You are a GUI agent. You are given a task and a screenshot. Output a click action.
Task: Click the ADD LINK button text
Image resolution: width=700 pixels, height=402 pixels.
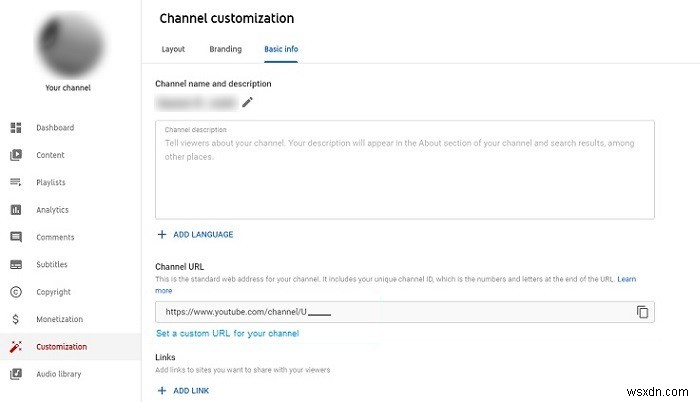point(191,391)
